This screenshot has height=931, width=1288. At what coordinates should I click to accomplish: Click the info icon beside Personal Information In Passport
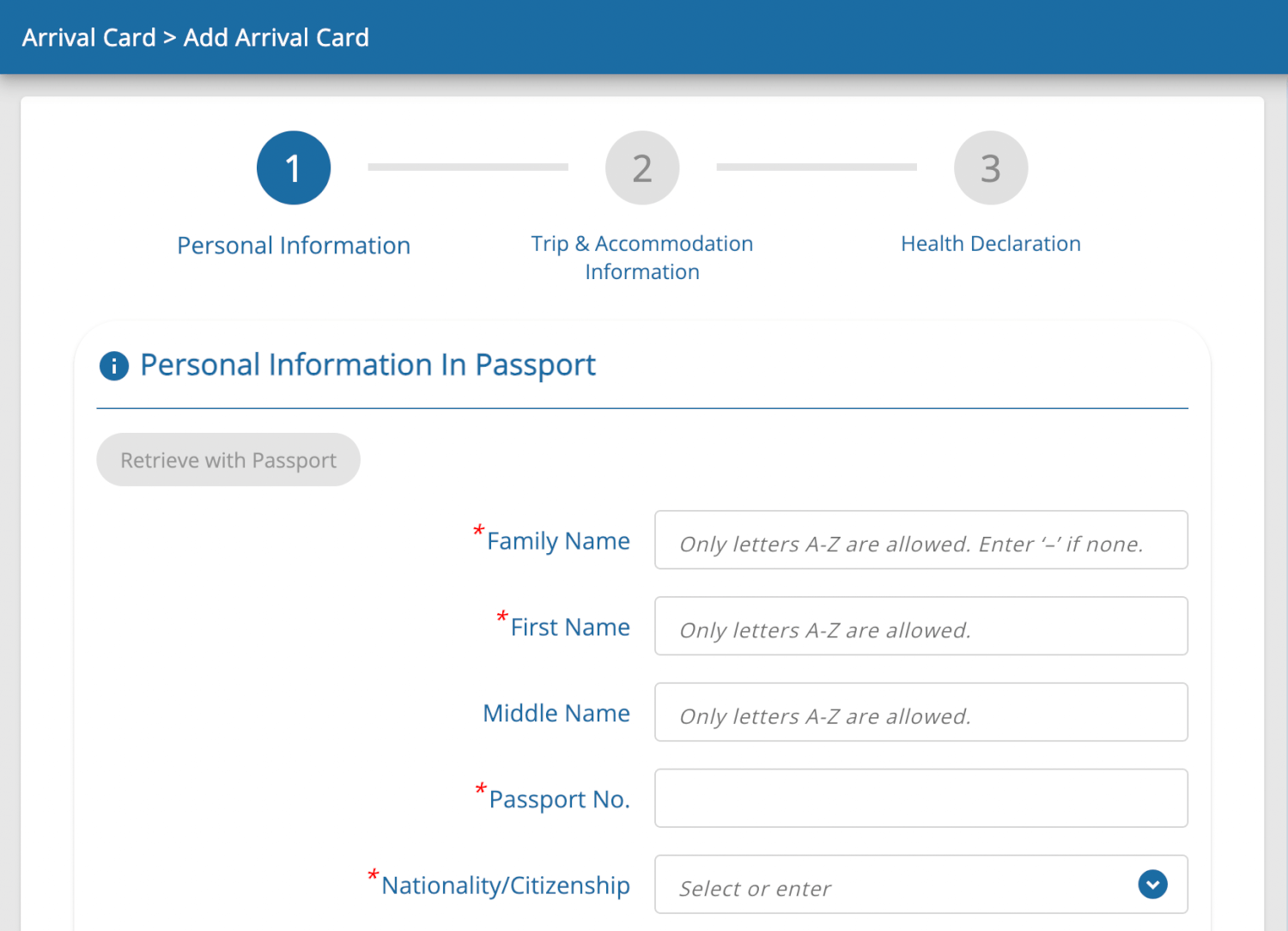pos(114,366)
